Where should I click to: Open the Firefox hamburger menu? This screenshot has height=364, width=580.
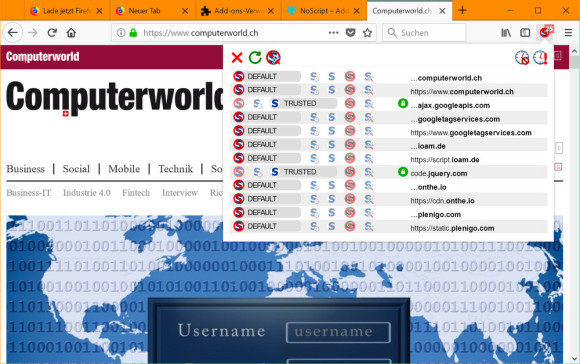[x=568, y=33]
